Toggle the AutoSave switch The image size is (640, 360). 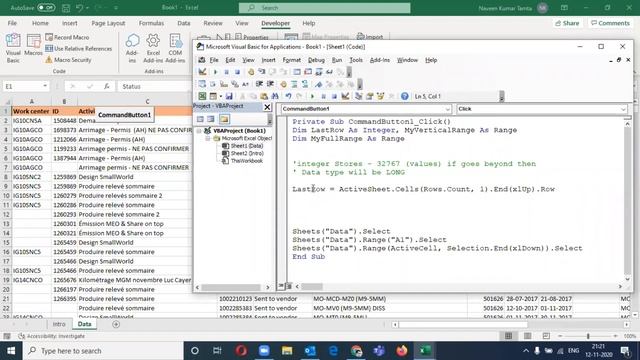(x=46, y=8)
